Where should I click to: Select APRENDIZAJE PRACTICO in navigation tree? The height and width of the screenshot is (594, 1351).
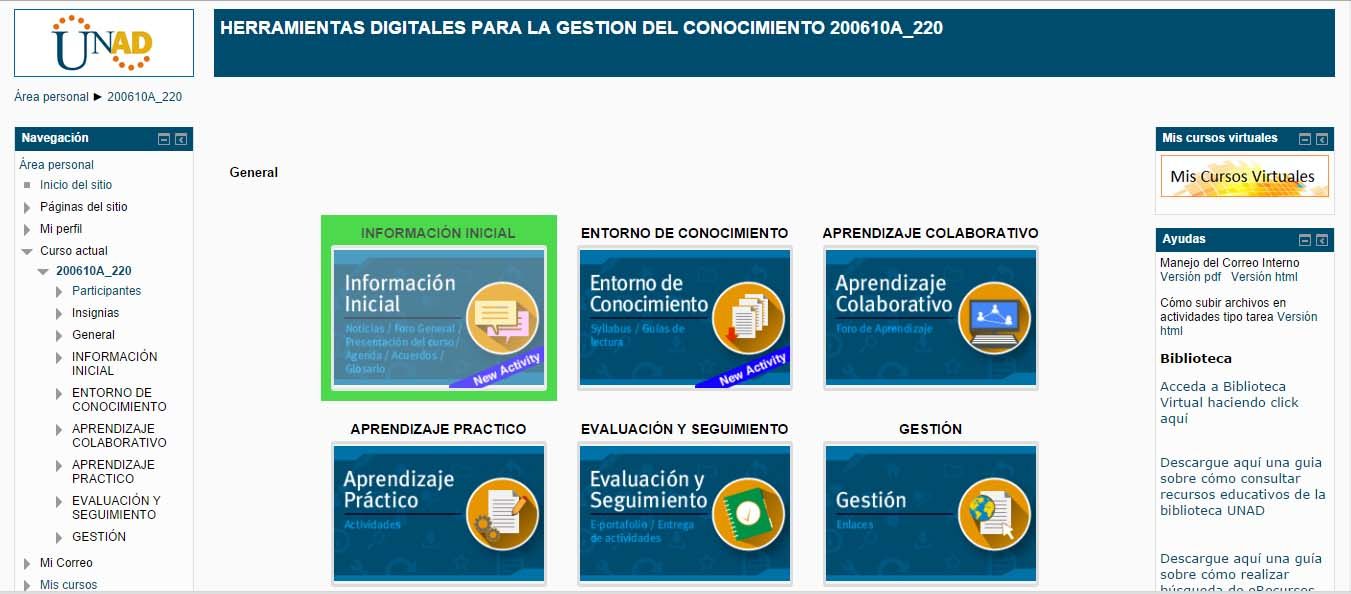[x=113, y=472]
